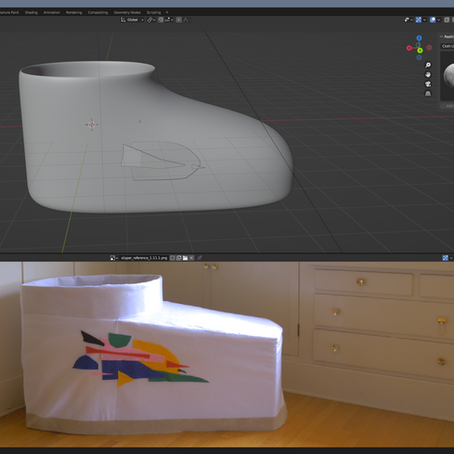This screenshot has height=454, width=454.
Task: Click the zoom view magnifier icon
Action: 428,65
